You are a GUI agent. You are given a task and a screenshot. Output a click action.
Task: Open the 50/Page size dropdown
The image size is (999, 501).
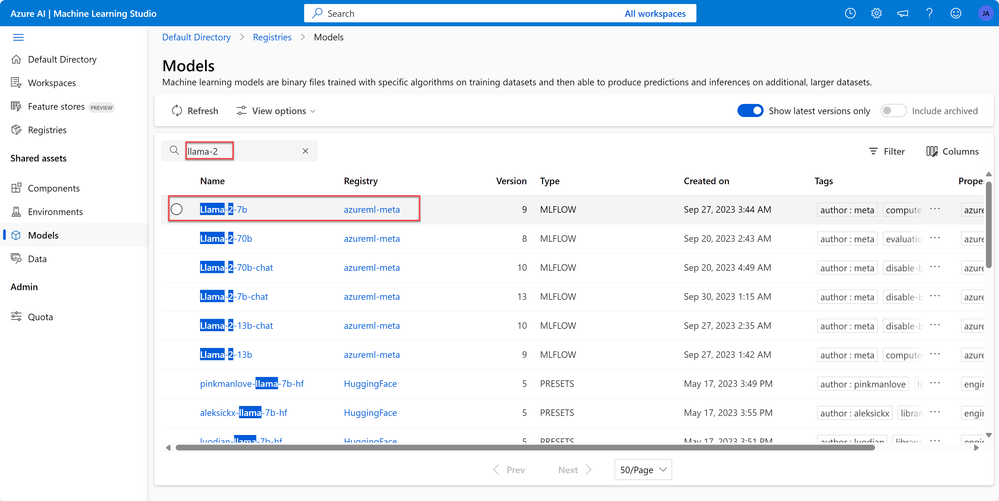pos(643,470)
